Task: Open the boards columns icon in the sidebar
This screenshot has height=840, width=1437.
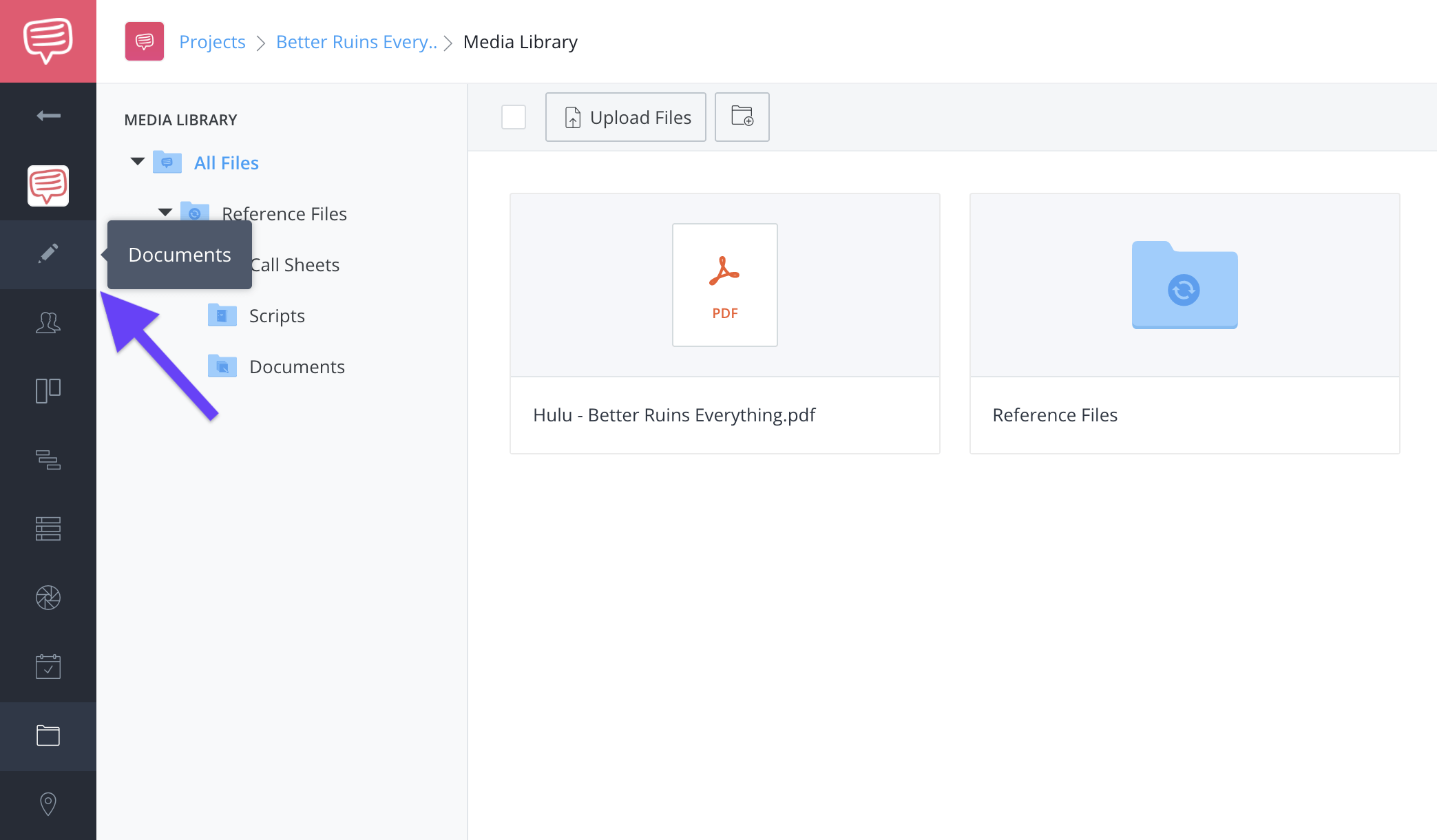Action: click(x=48, y=391)
